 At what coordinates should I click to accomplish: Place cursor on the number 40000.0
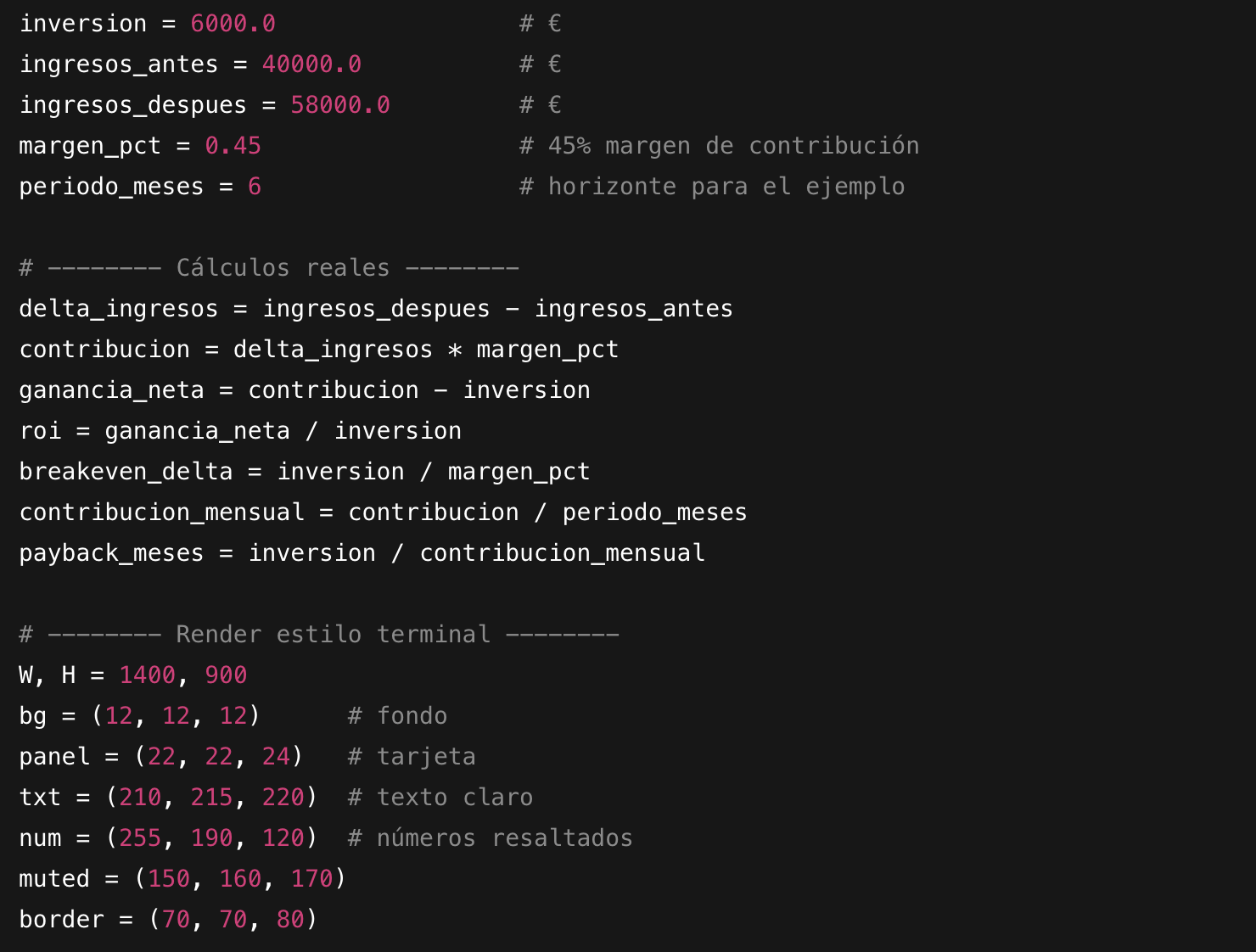[x=311, y=64]
